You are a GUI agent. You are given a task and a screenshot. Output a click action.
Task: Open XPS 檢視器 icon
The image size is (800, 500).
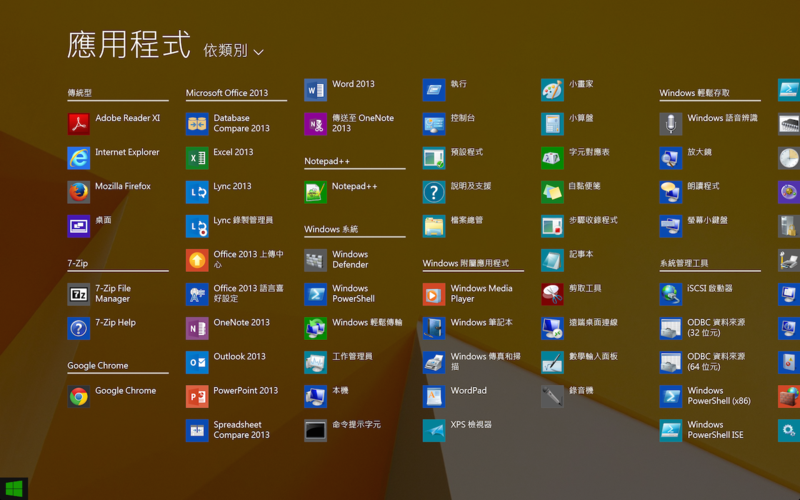point(434,431)
